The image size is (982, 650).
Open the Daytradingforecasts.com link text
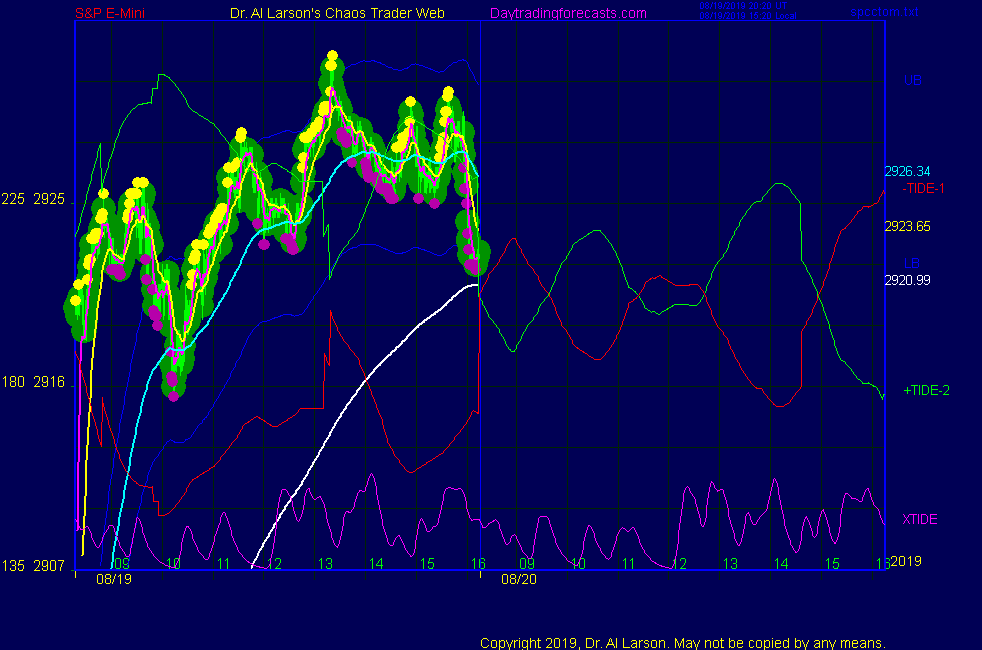pos(568,13)
